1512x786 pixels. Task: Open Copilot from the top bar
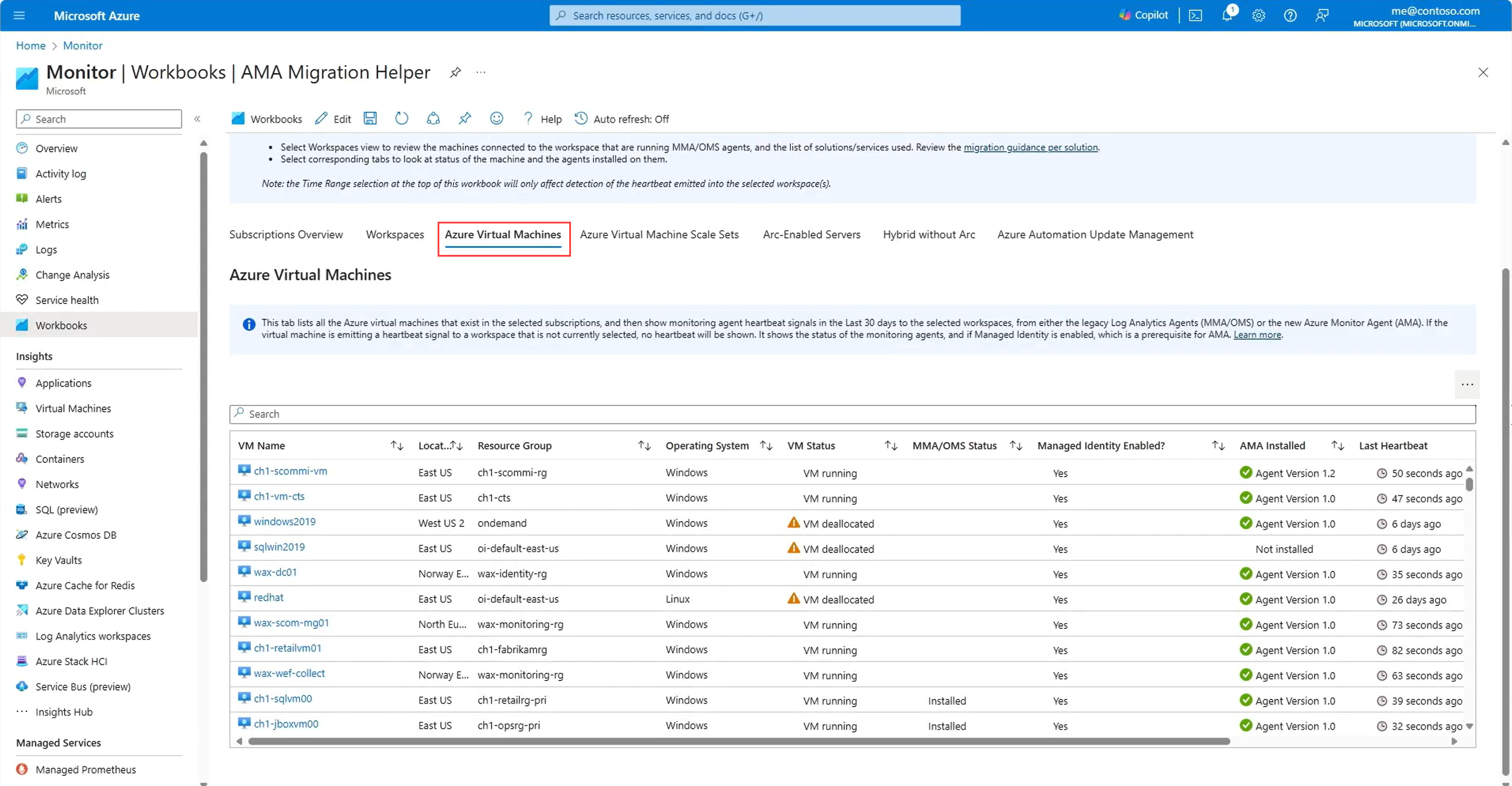[1143, 15]
